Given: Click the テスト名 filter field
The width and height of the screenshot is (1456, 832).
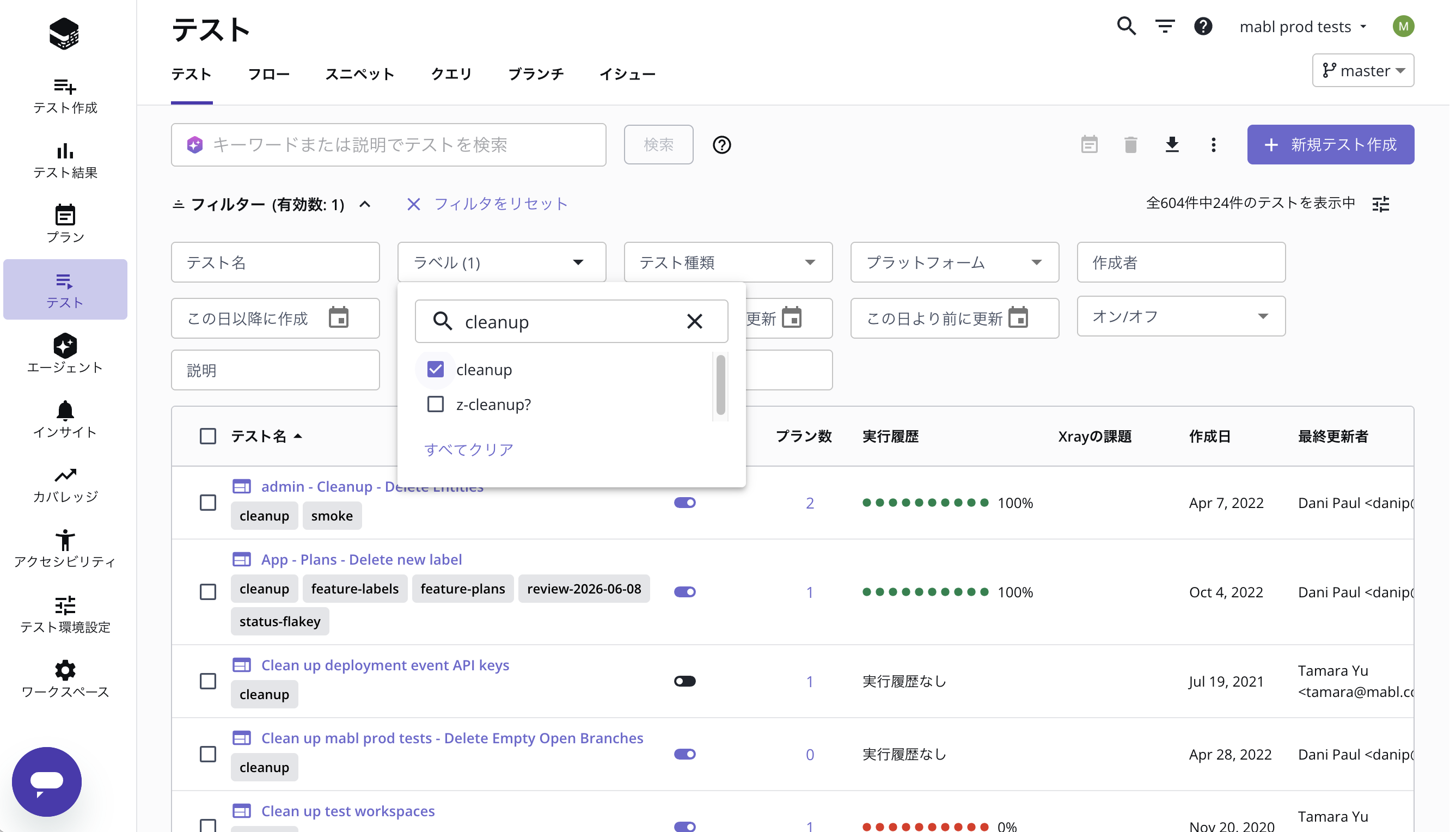Looking at the screenshot, I should tap(277, 264).
